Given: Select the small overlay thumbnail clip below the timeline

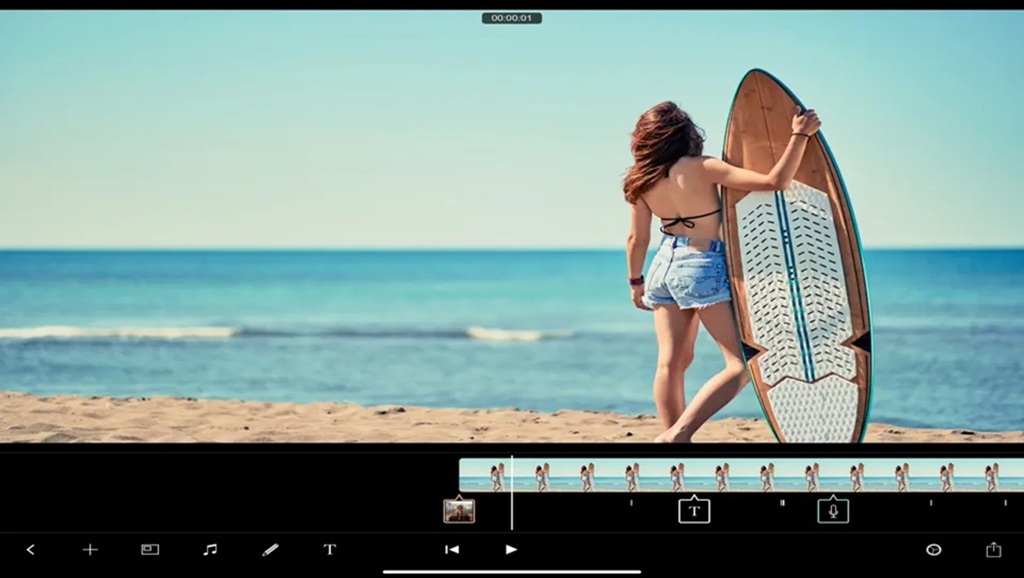Looking at the screenshot, I should [459, 511].
